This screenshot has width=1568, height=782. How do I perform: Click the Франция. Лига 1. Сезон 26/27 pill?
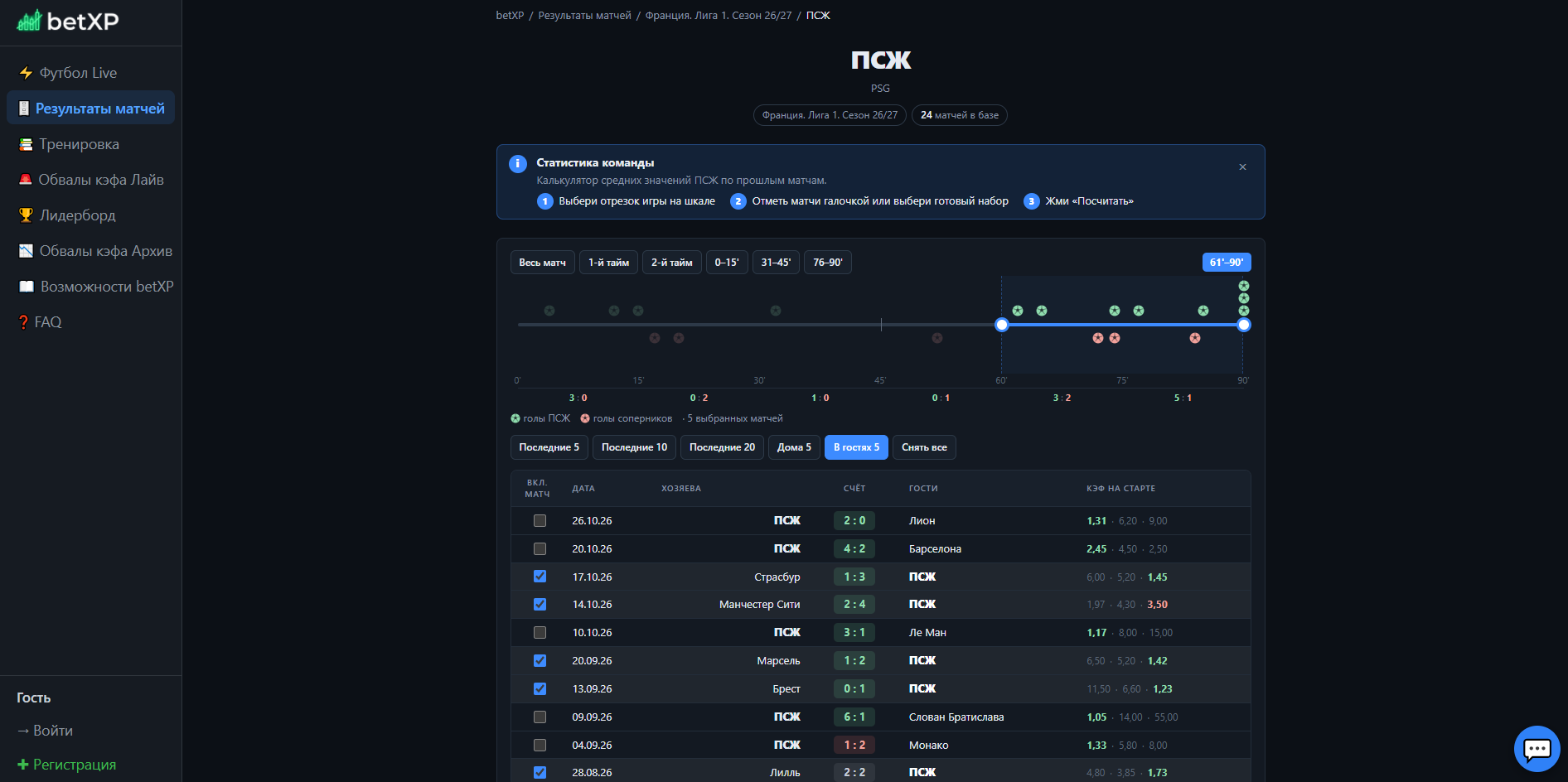tap(830, 115)
